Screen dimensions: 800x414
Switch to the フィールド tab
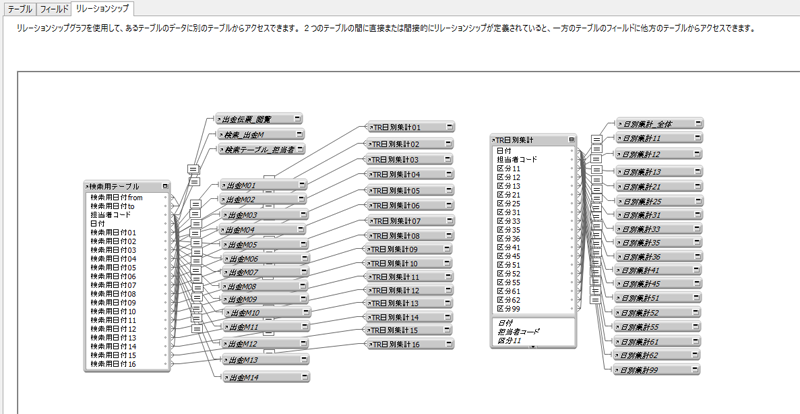(x=54, y=9)
